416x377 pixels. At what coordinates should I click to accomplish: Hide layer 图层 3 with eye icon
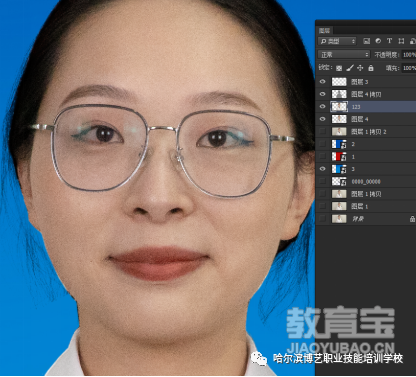click(322, 82)
